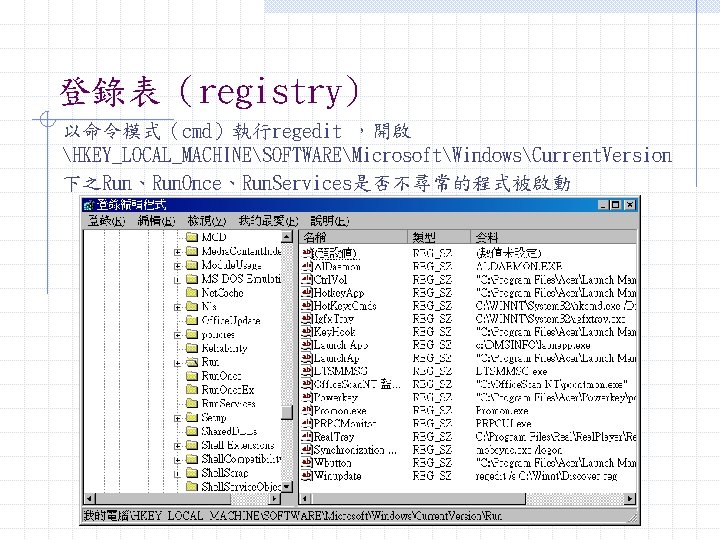Screen dimensions: 720x540
Task: Open the 登錄 menu in registry editor
Action: click(106, 221)
